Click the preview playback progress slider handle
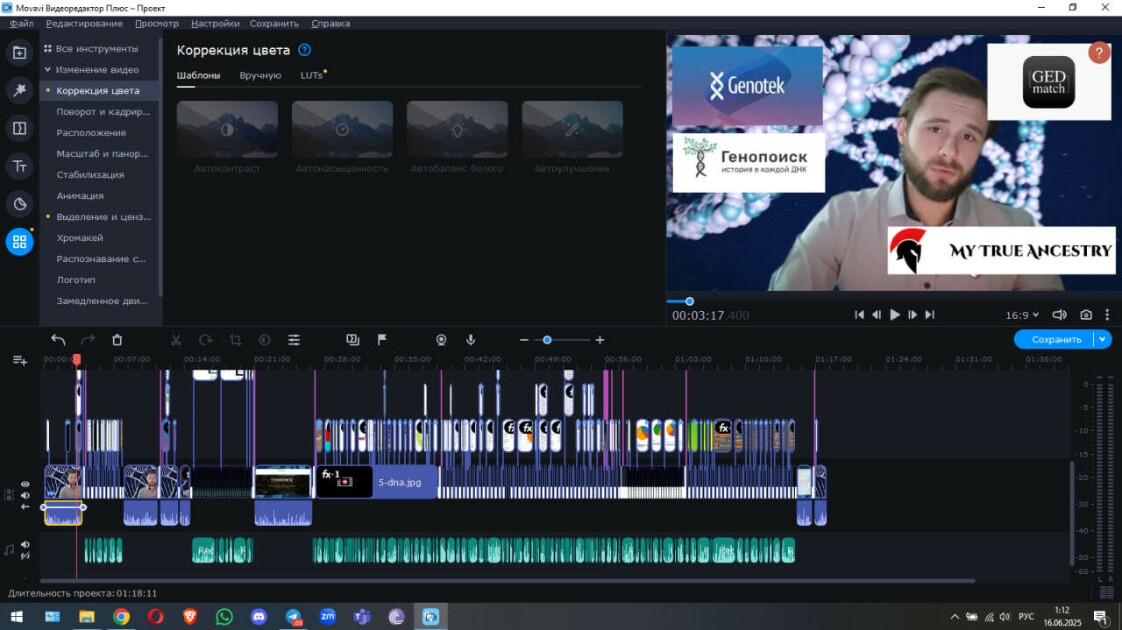This screenshot has height=630, width=1122. (x=689, y=301)
